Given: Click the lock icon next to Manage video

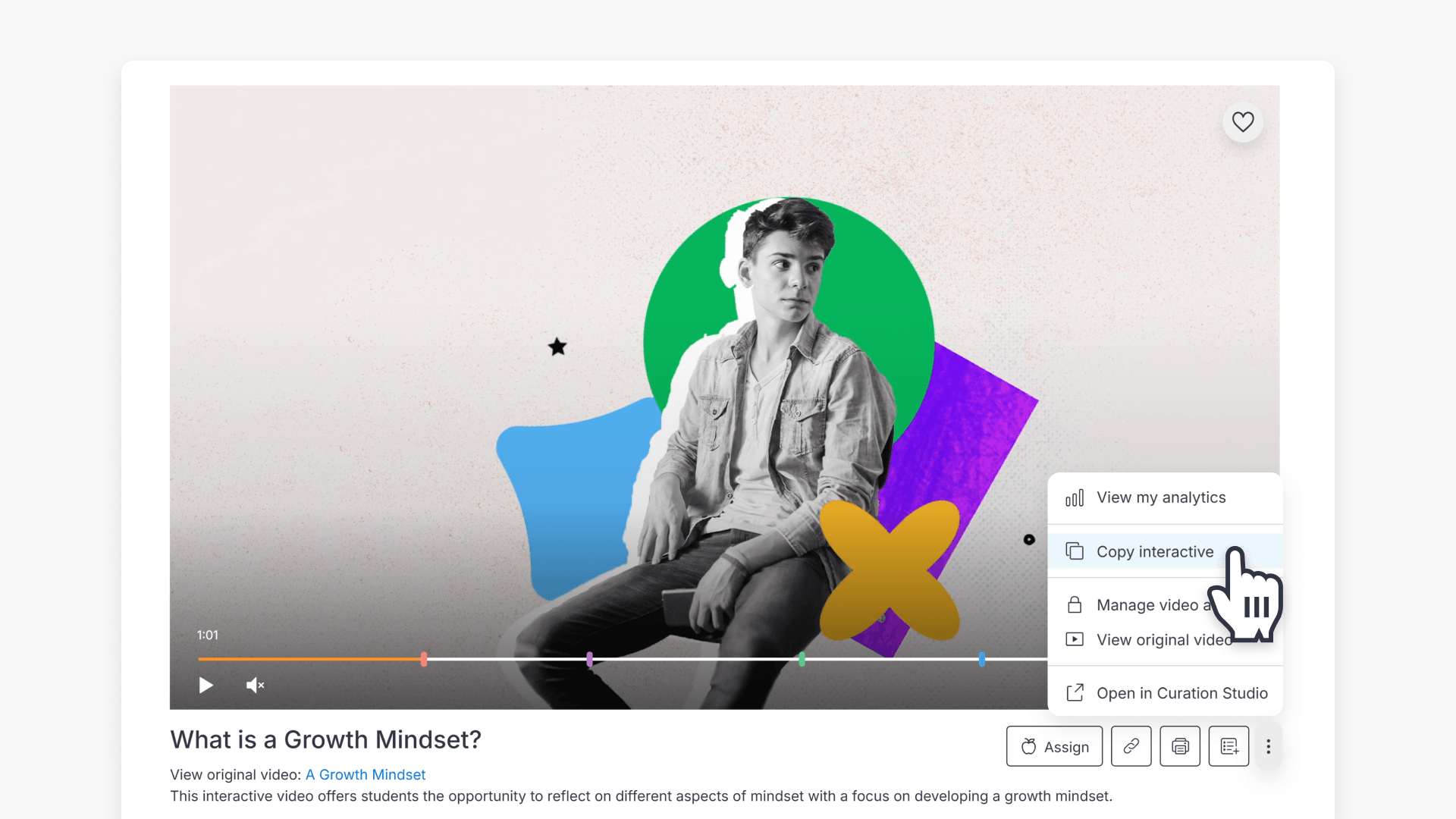Looking at the screenshot, I should coord(1075,604).
